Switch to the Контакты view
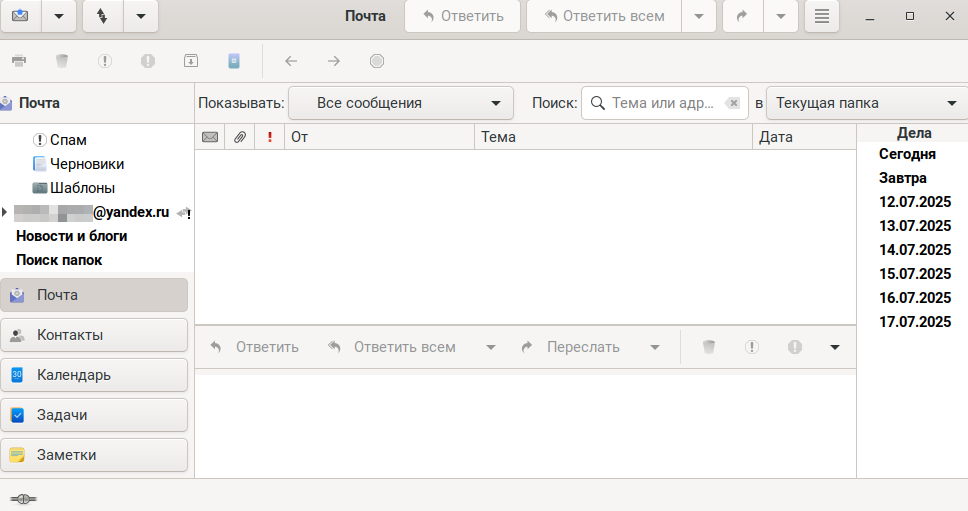This screenshot has height=511, width=968. click(x=94, y=335)
